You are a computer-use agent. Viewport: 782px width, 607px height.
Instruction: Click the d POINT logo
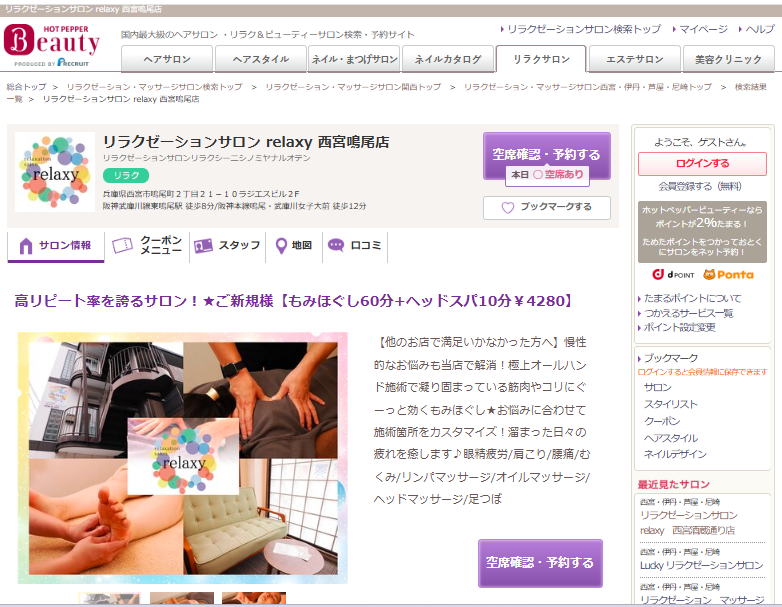[x=673, y=274]
